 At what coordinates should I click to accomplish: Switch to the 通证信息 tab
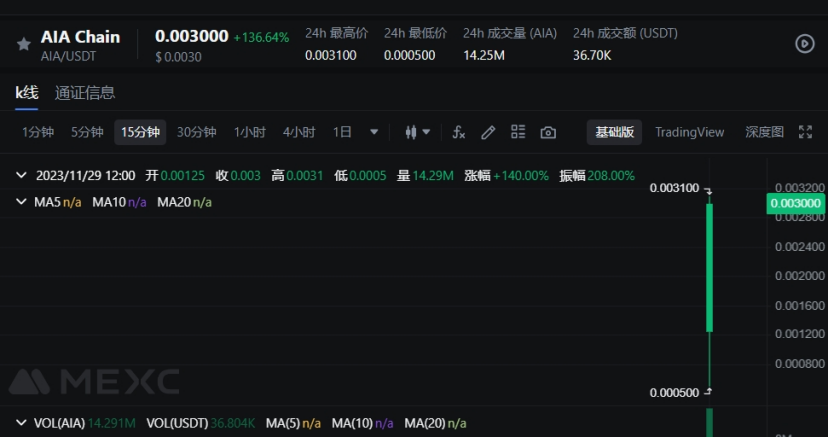(85, 93)
